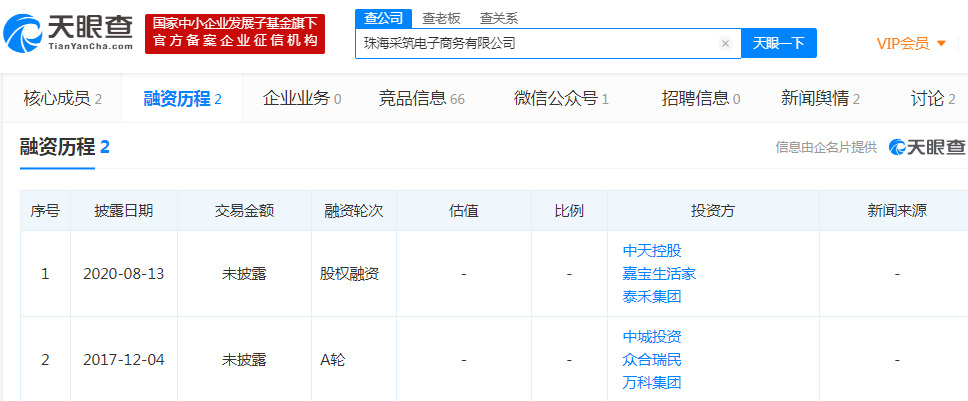Image resolution: width=968 pixels, height=401 pixels.
Task: Expand the VIP会员 dropdown arrow
Action: click(x=941, y=43)
